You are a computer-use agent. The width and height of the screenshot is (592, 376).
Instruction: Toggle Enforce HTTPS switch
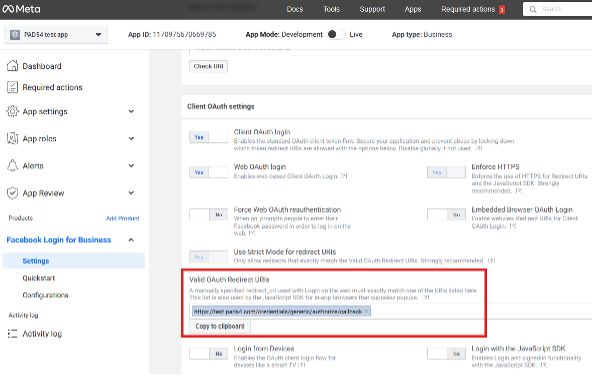point(446,172)
